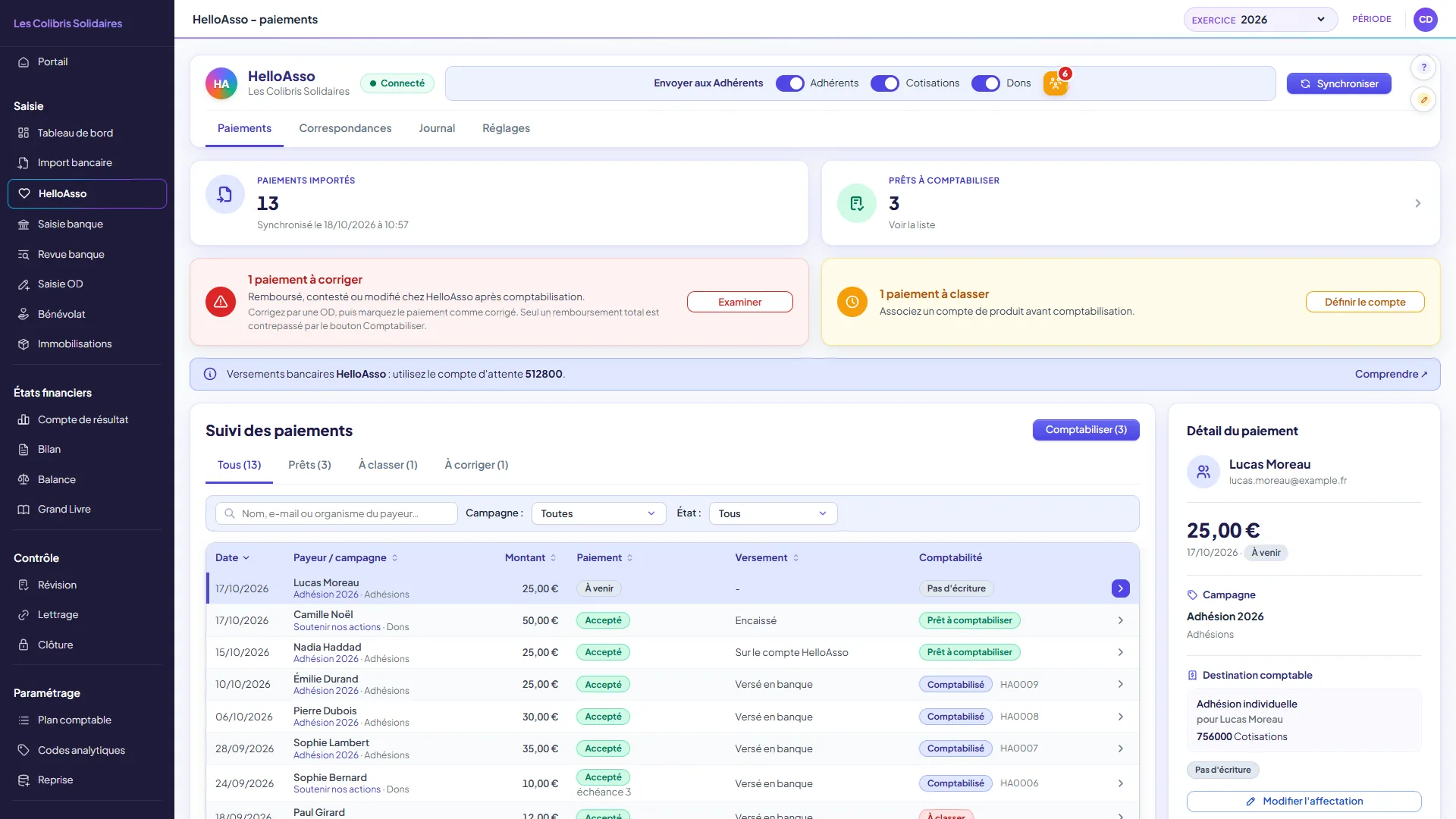Viewport: 1456px width, 819px height.
Task: Expand the Prêts à comptabiliser card chevron
Action: (1417, 203)
